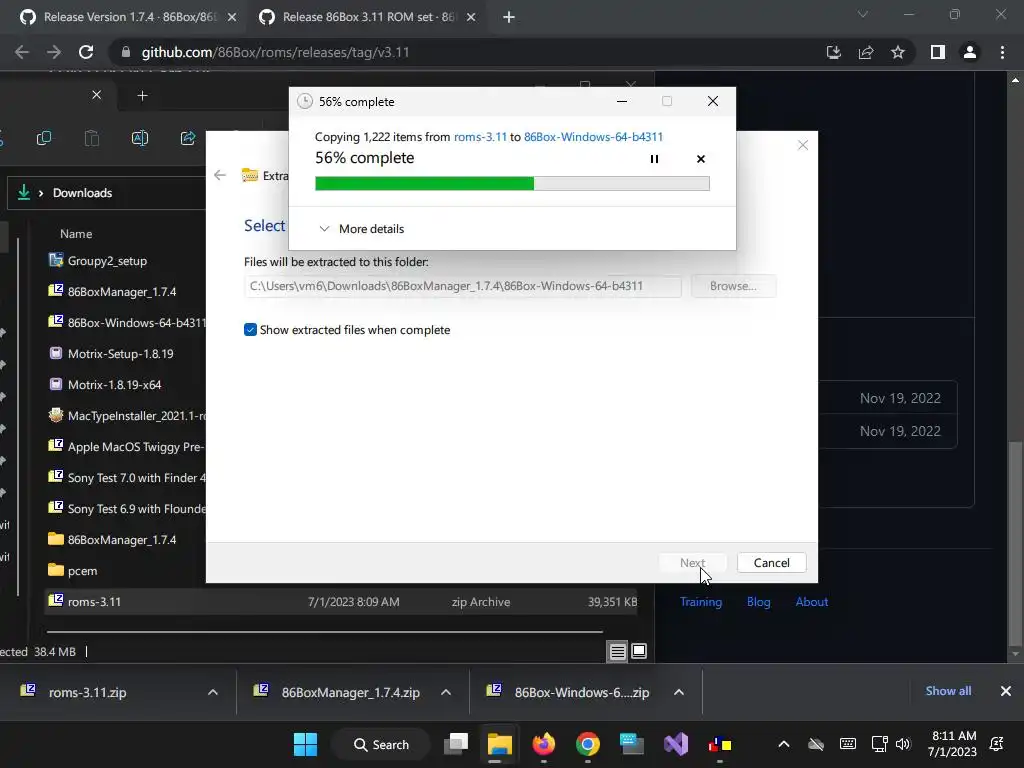The height and width of the screenshot is (768, 1024).
Task: Click the Paste icon in Explorer toolbar
Action: tap(91, 138)
